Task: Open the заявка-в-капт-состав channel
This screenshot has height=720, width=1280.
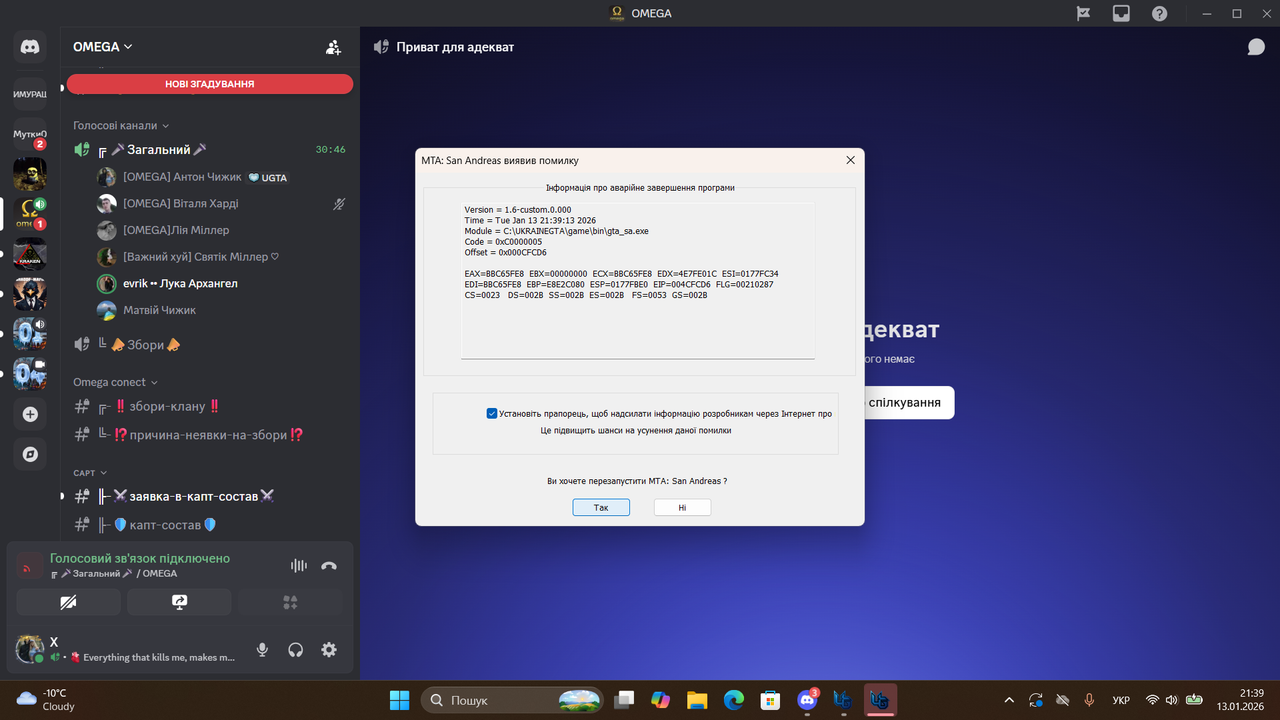Action: [210, 496]
